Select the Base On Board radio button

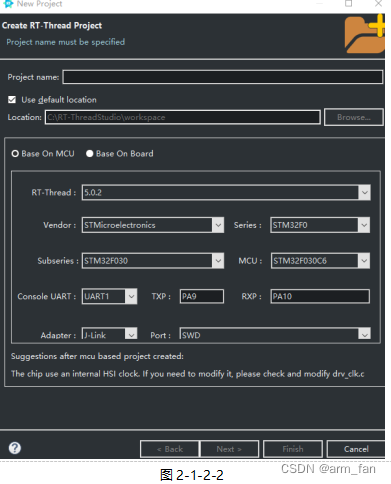pos(89,154)
